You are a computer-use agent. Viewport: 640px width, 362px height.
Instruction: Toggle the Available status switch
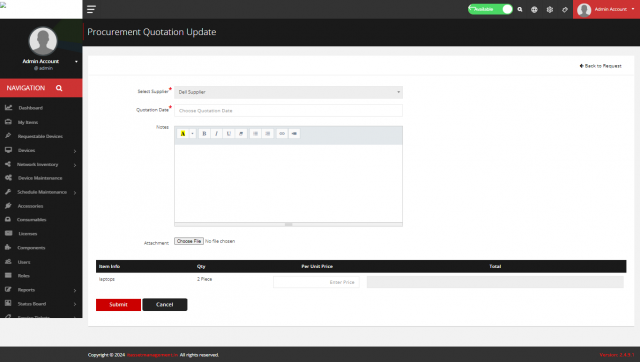(490, 9)
